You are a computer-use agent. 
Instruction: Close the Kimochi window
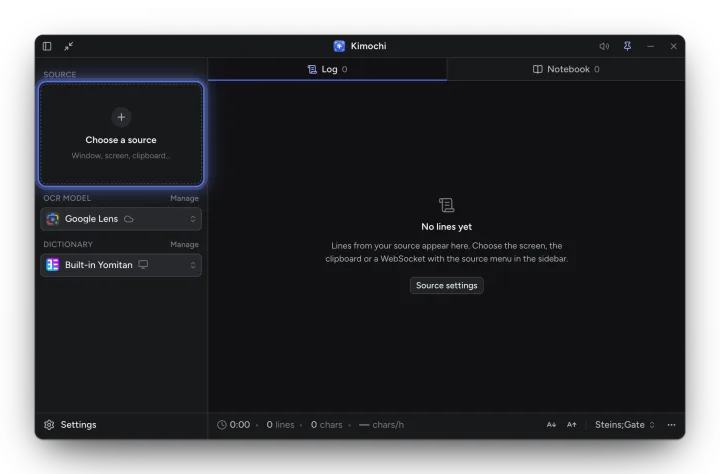pyautogui.click(x=674, y=46)
